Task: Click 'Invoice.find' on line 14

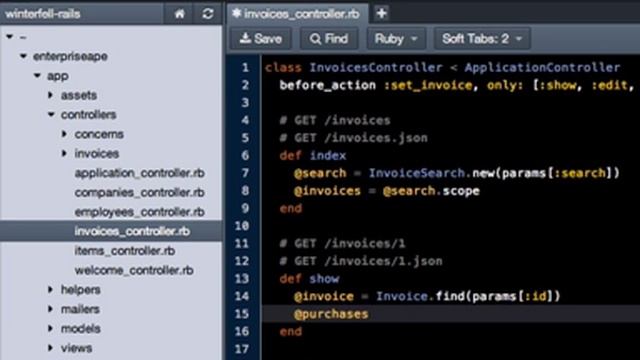Action: (420, 296)
